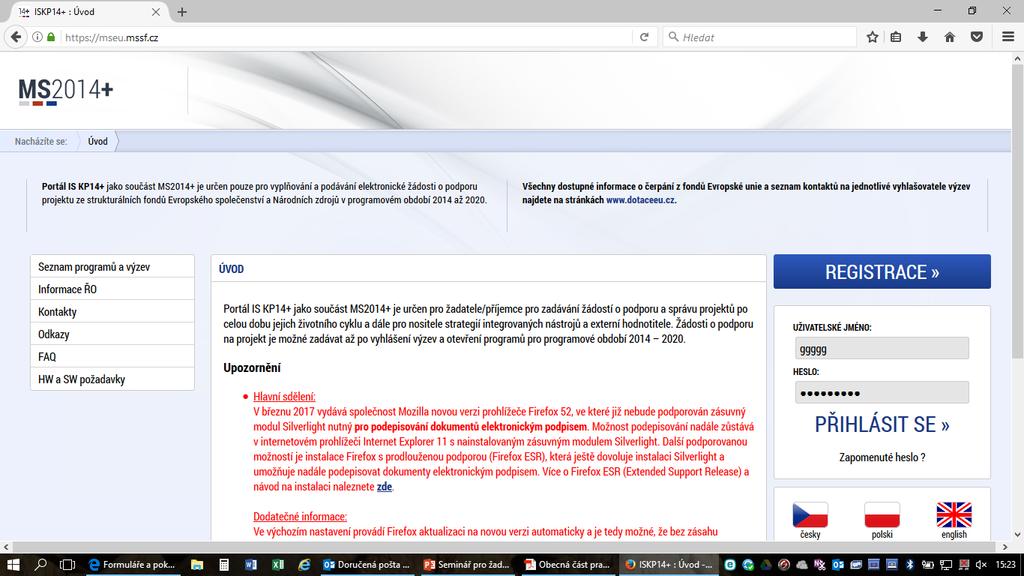The height and width of the screenshot is (576, 1024).
Task: Open a new browser tab with plus
Action: click(x=182, y=12)
